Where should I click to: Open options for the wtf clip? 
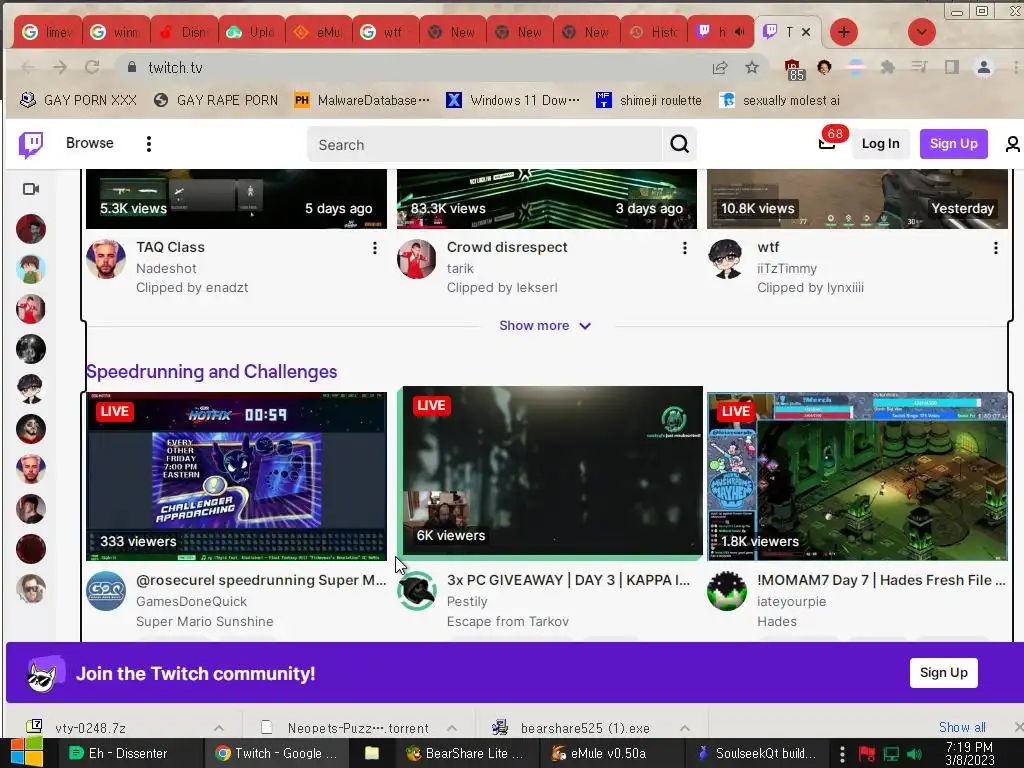point(995,248)
